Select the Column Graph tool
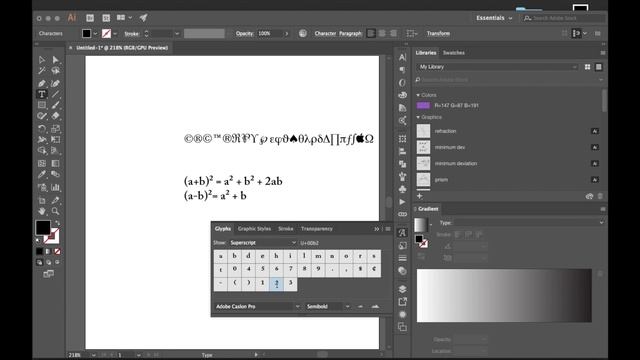 click(56, 188)
